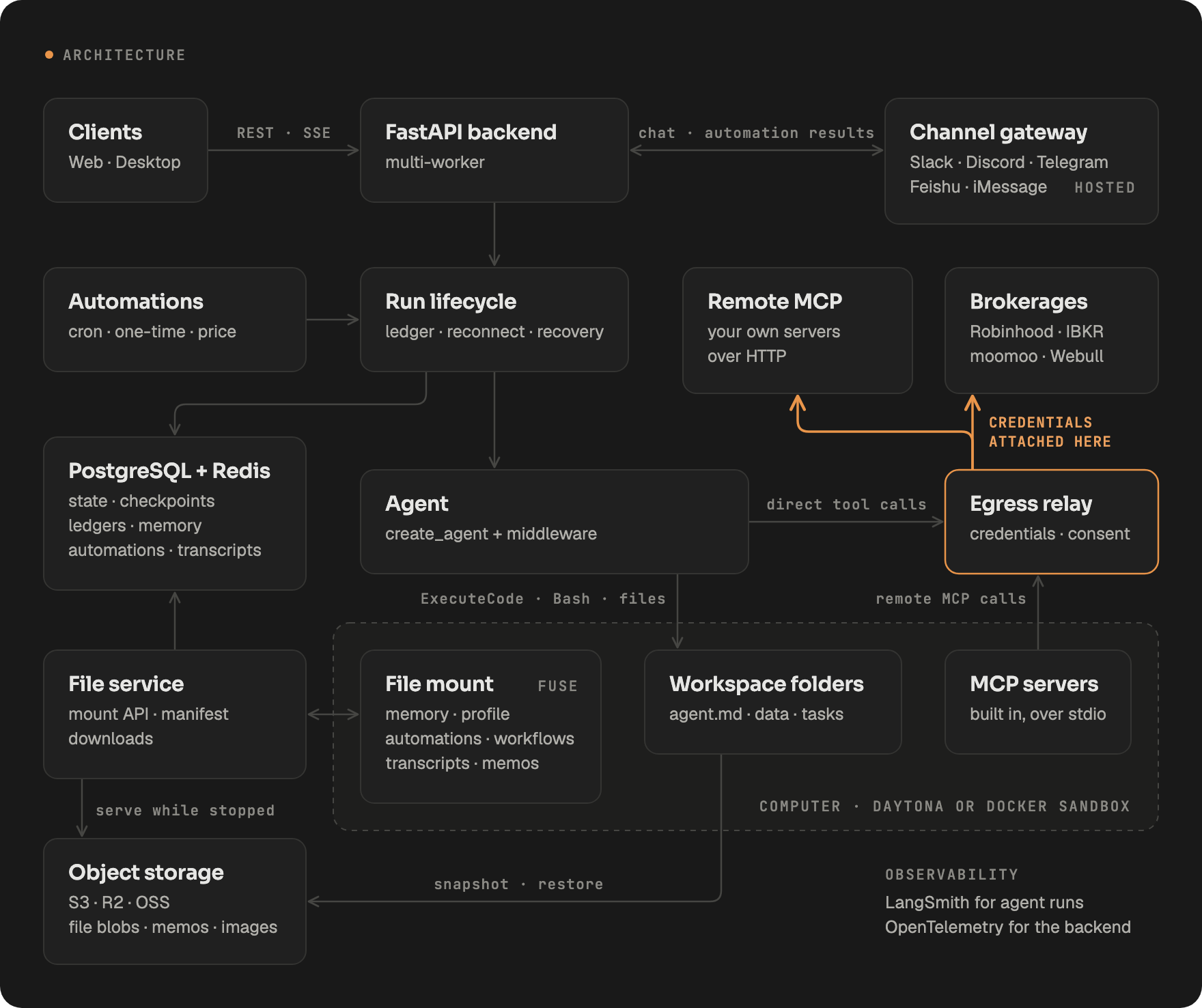Click the 'remote MCP calls' label
The height and width of the screenshot is (1008, 1202).
[x=951, y=599]
